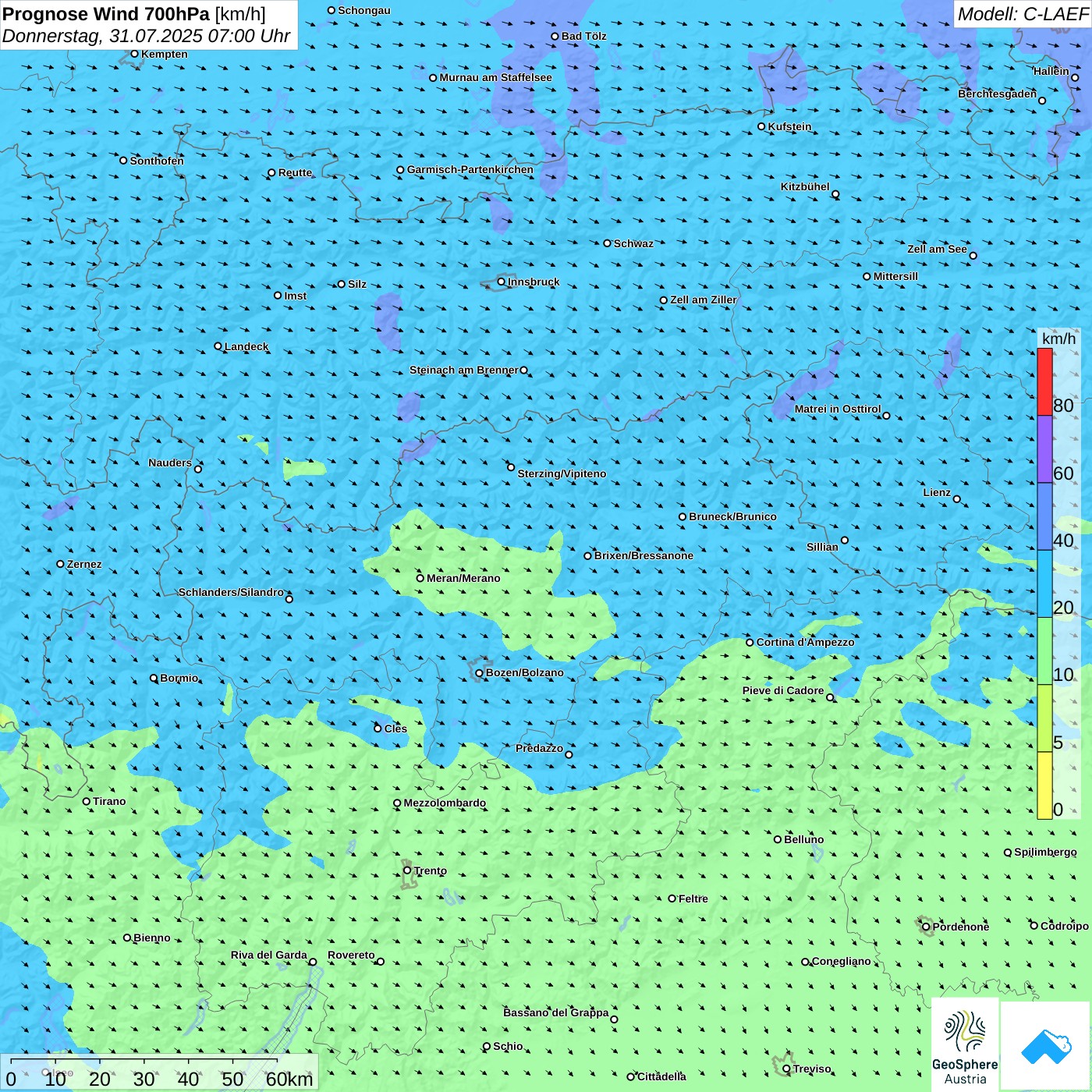Click the Pordenone city label
Viewport: 1092px width, 1092px height.
point(961,927)
